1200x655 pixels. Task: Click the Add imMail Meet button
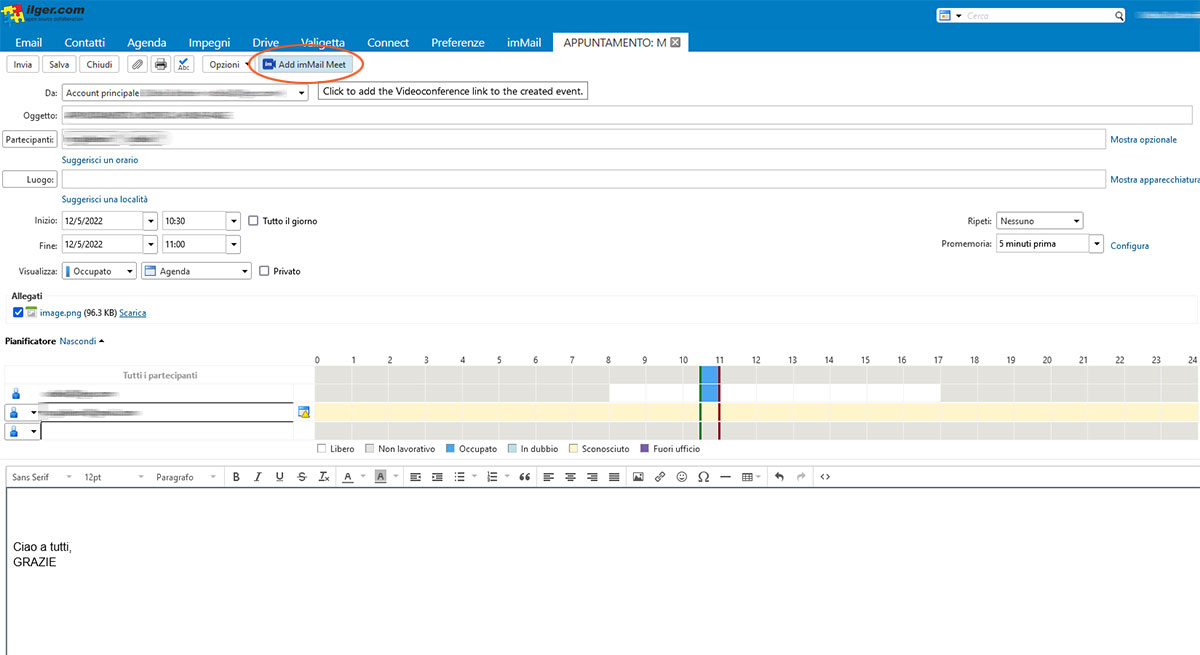point(303,64)
